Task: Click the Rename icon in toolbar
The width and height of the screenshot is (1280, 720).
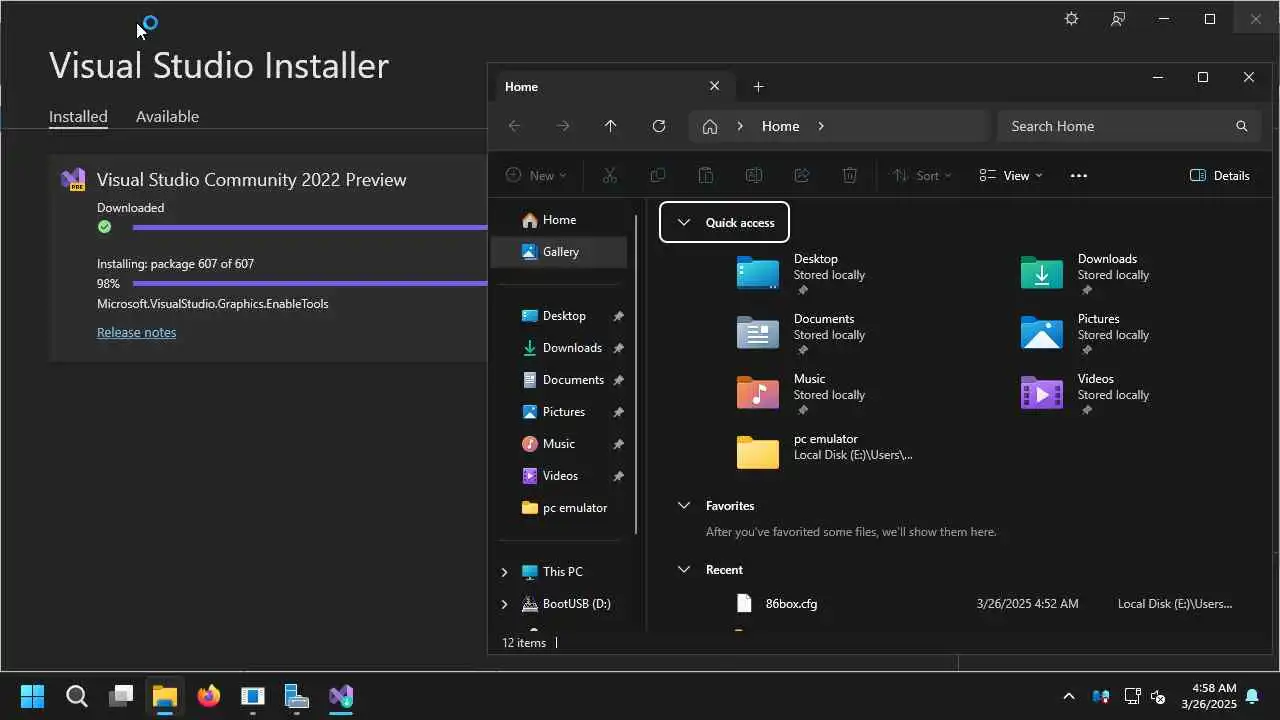Action: [754, 175]
